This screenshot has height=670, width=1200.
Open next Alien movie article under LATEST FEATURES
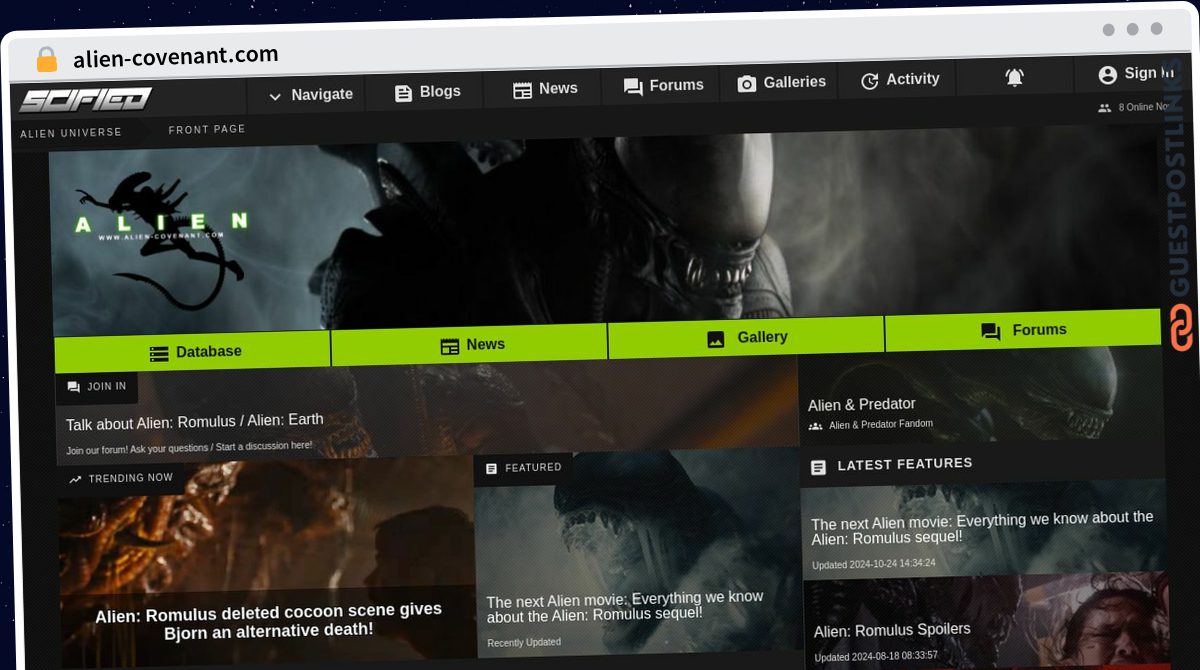[983, 528]
